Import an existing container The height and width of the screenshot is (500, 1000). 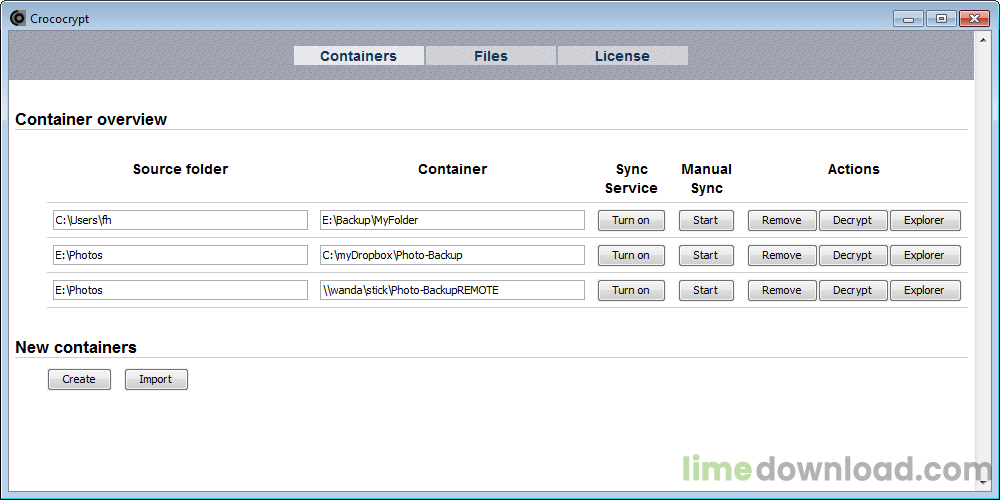pos(156,379)
